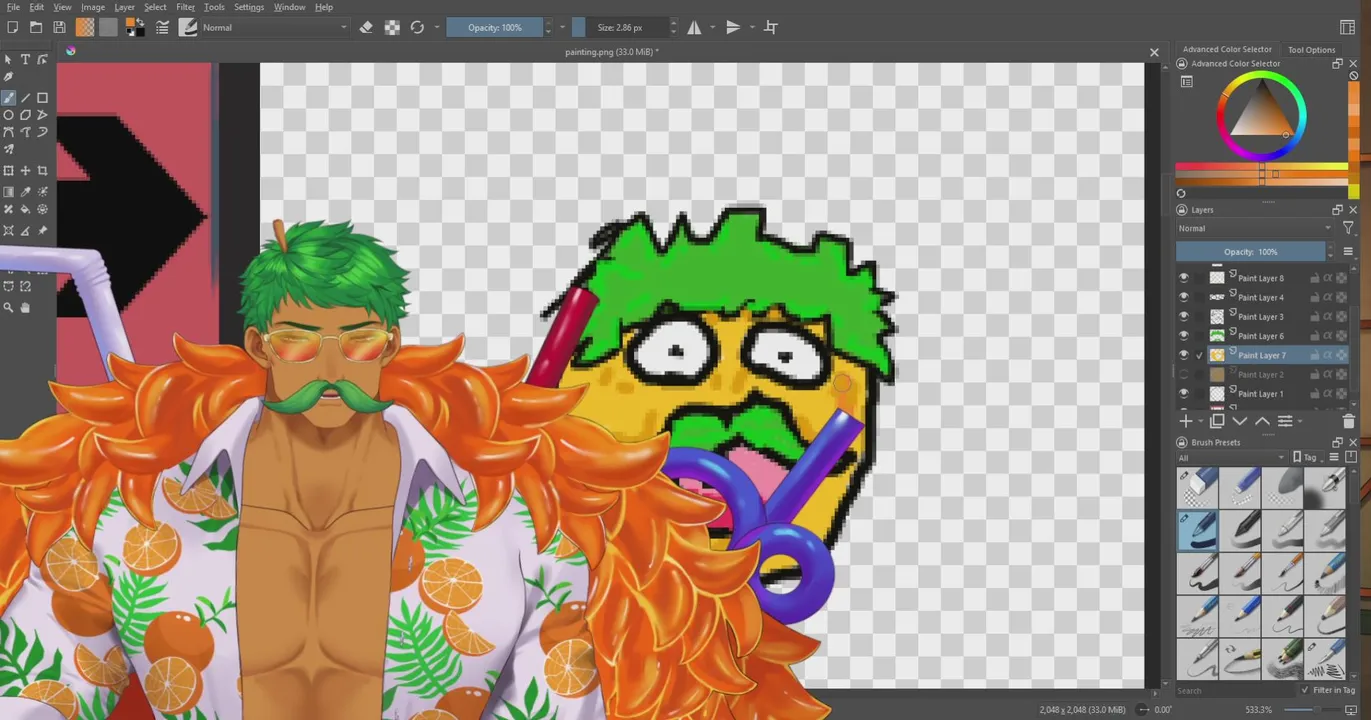The image size is (1371, 720).
Task: Open layer filter funnel menu
Action: click(x=1348, y=229)
